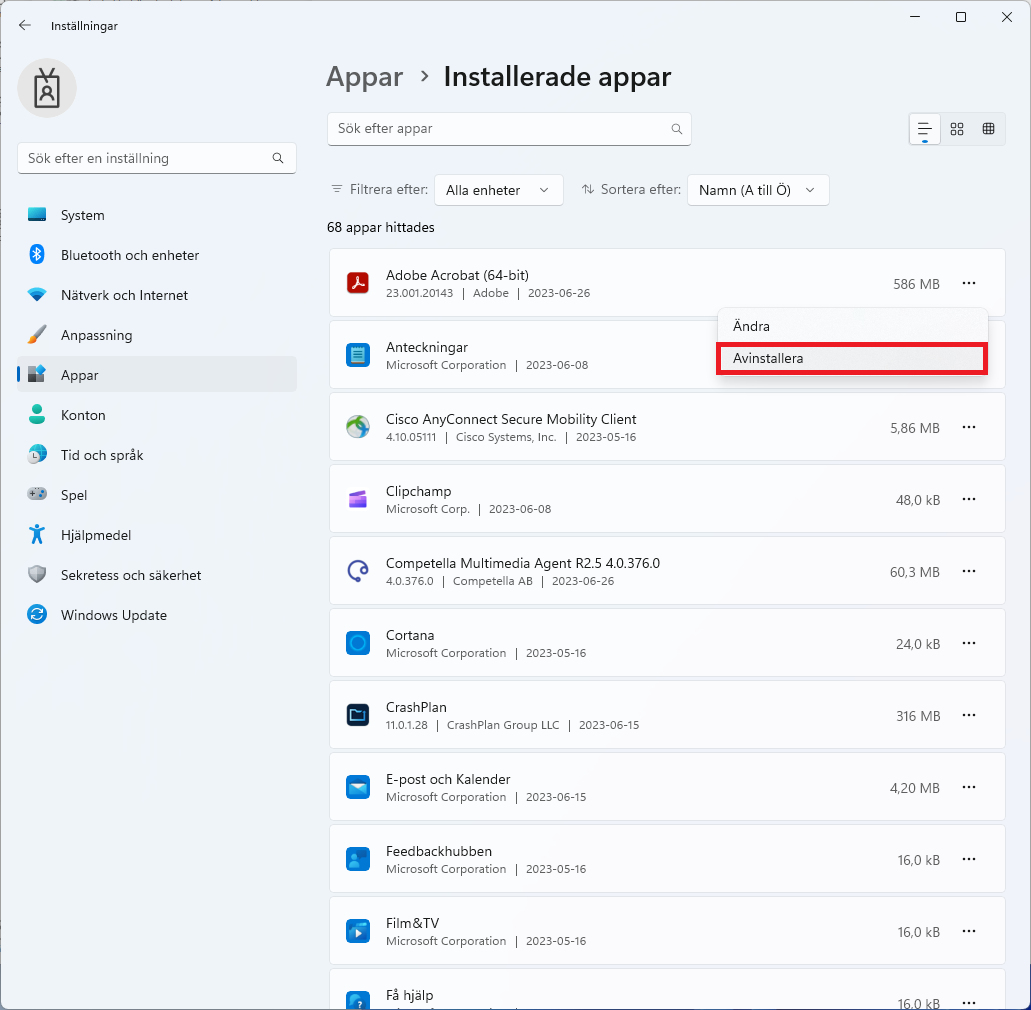Open more options for Feedbackhubben
This screenshot has height=1010, width=1031.
coord(969,859)
